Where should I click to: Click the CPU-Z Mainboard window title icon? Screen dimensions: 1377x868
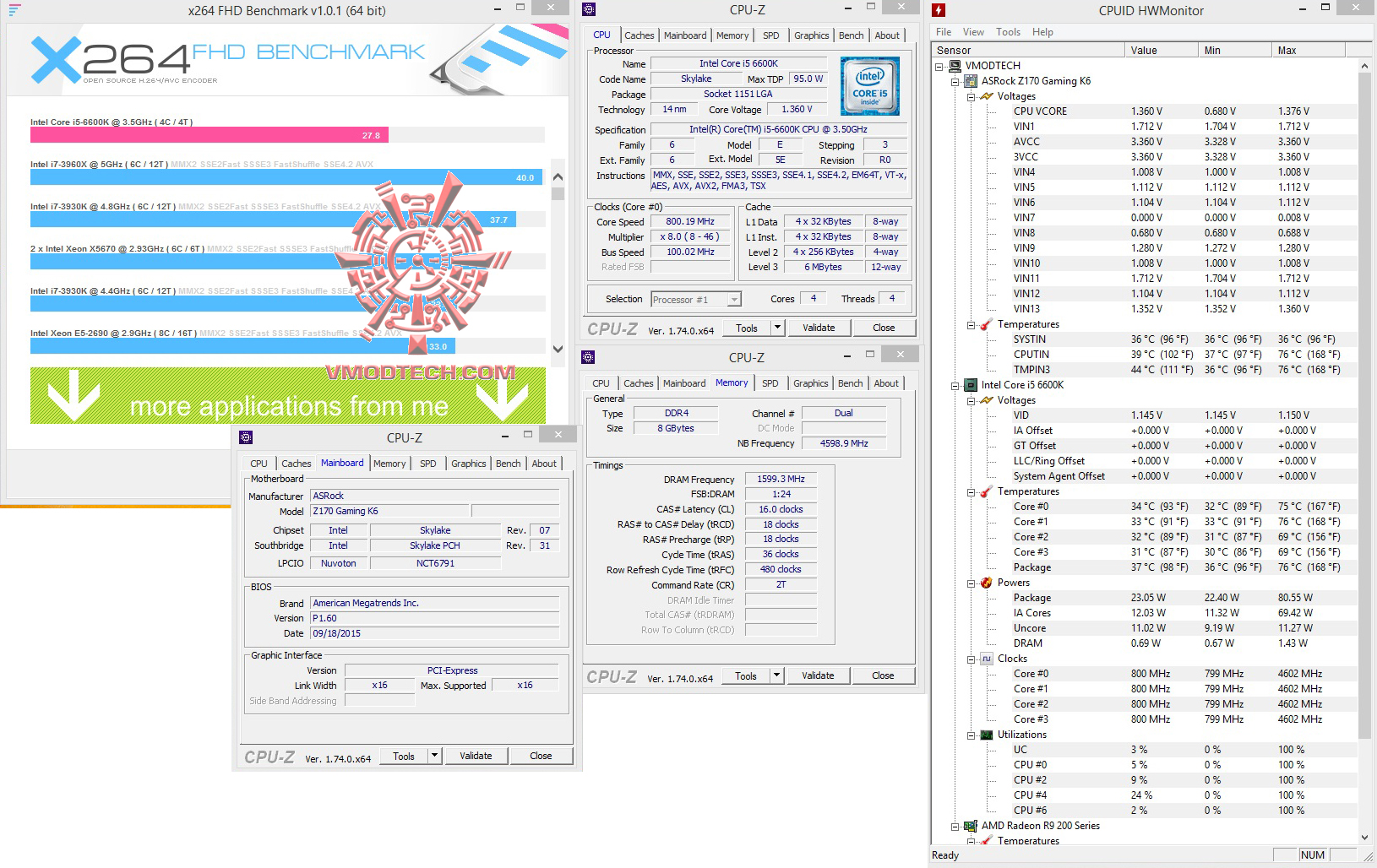pos(246,437)
